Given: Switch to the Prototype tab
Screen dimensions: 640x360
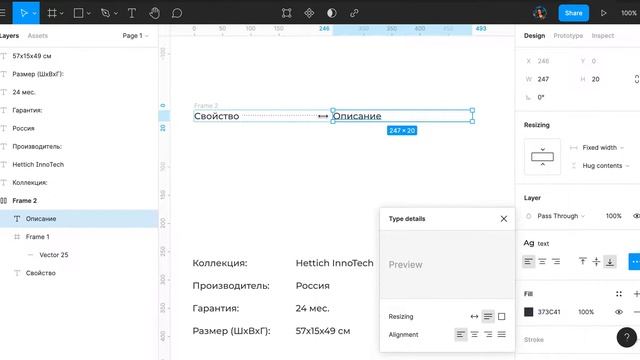Looking at the screenshot, I should coord(568,36).
